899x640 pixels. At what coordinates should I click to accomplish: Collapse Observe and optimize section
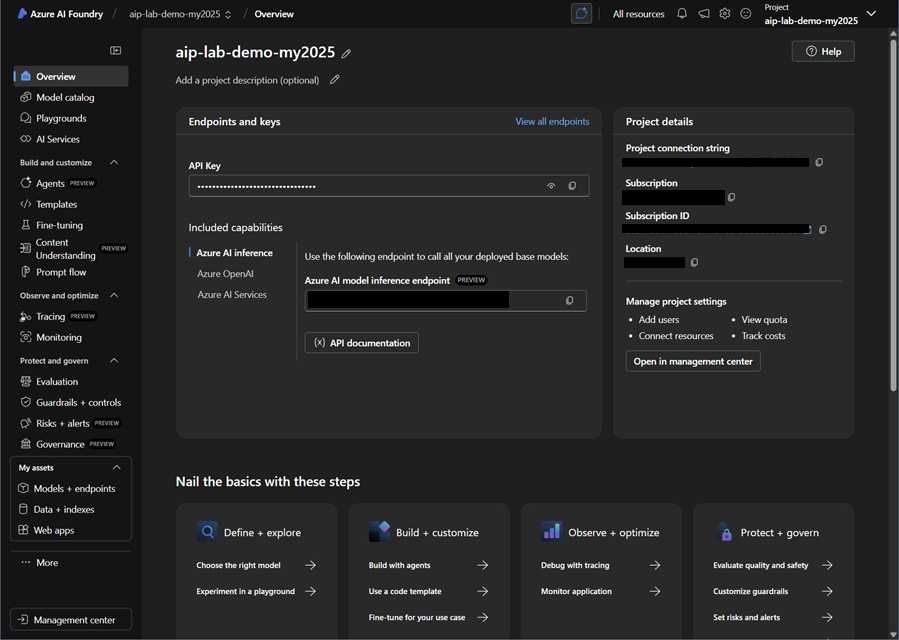pyautogui.click(x=114, y=295)
